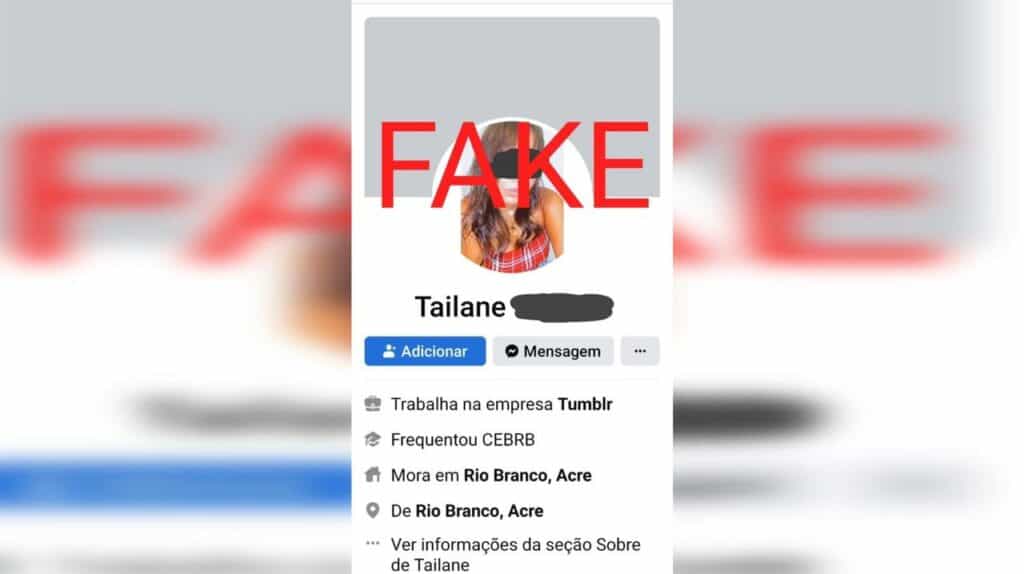Click the graduation cap education icon
The image size is (1024, 574).
373,439
